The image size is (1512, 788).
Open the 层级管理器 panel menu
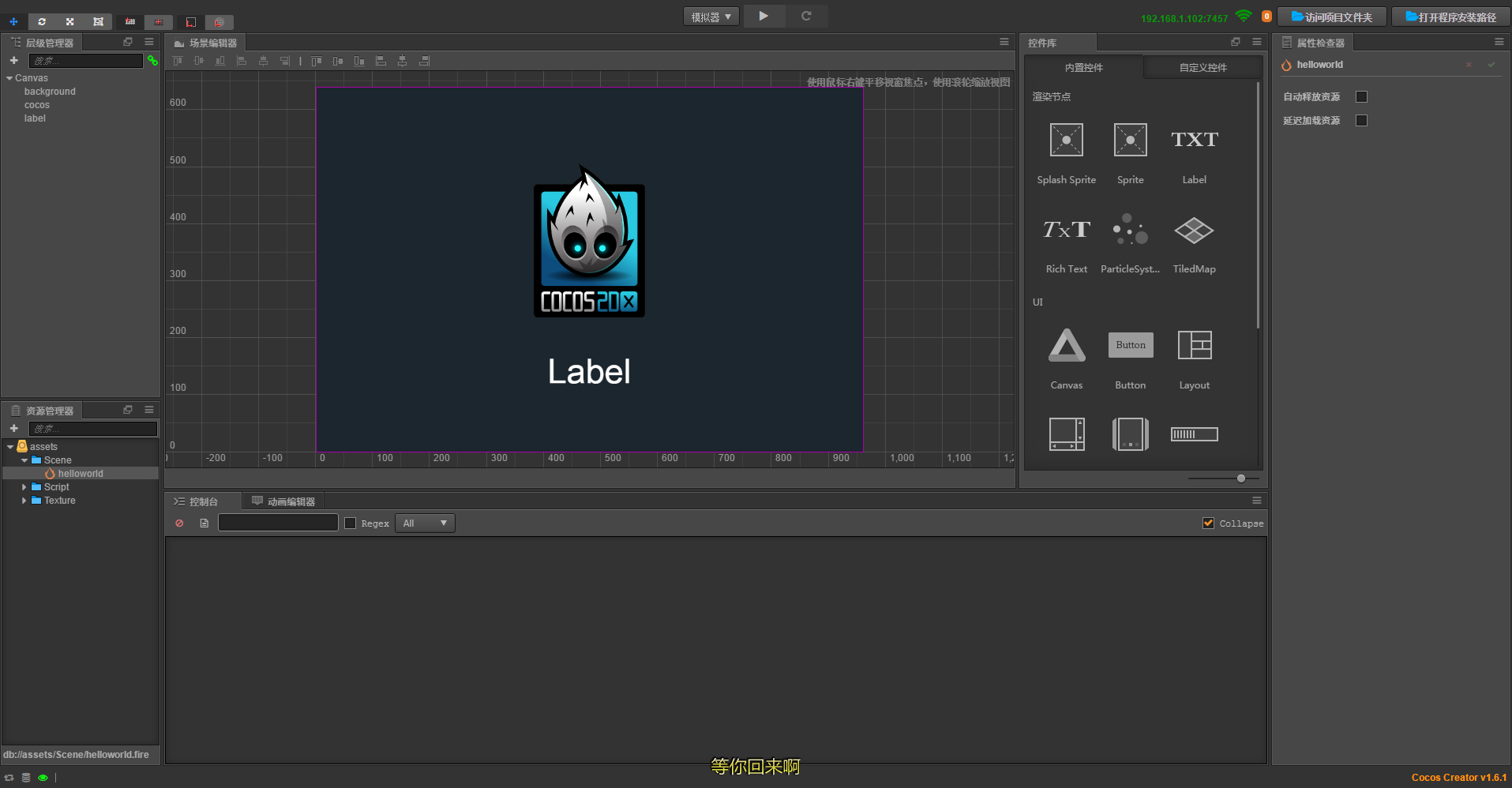[x=149, y=42]
